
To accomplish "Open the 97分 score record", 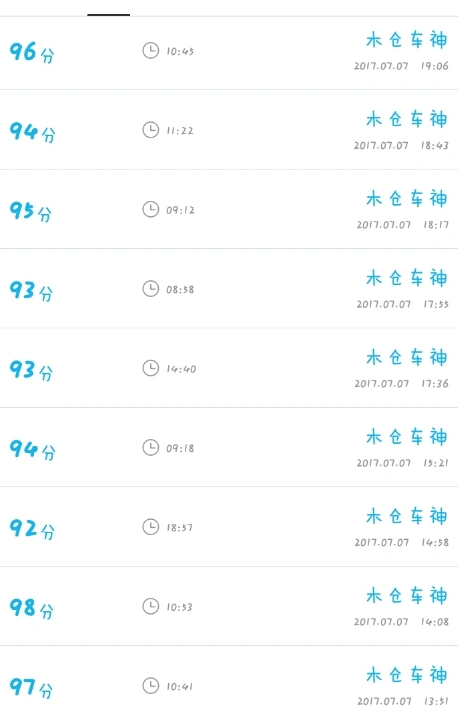I will tap(229, 683).
